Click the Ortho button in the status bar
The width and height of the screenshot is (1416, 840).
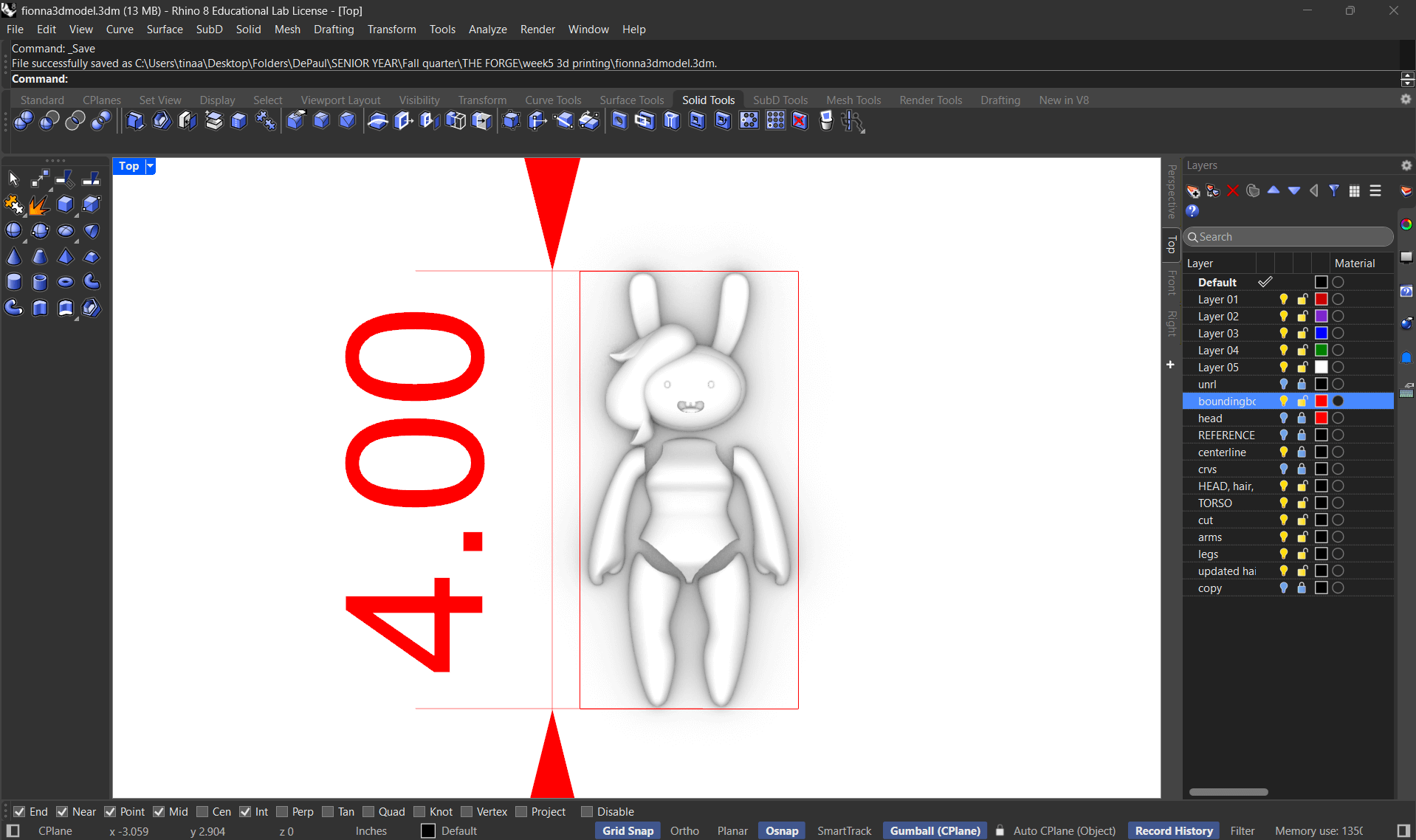point(684,830)
